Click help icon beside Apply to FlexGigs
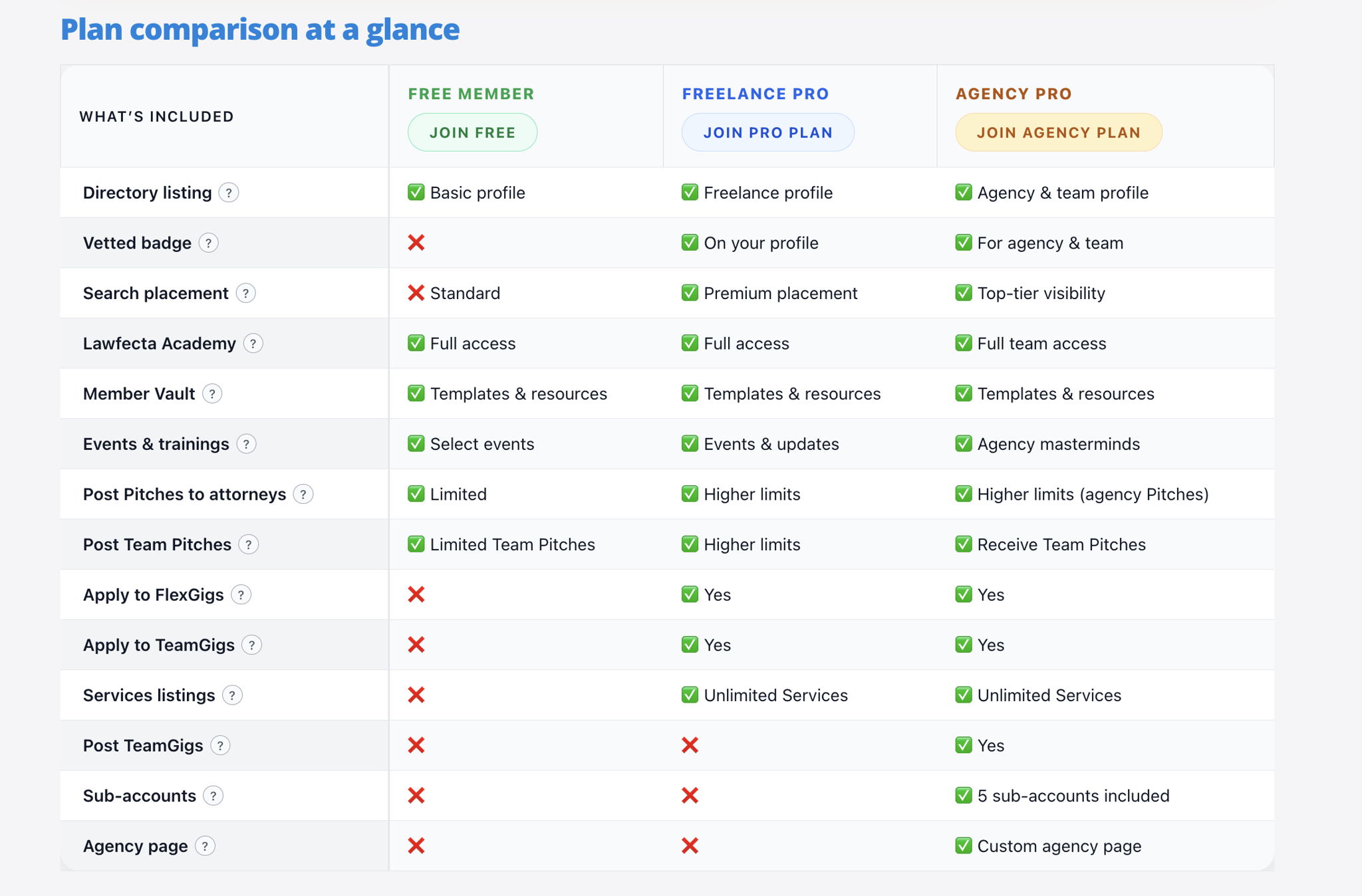1362x896 pixels. tap(241, 595)
